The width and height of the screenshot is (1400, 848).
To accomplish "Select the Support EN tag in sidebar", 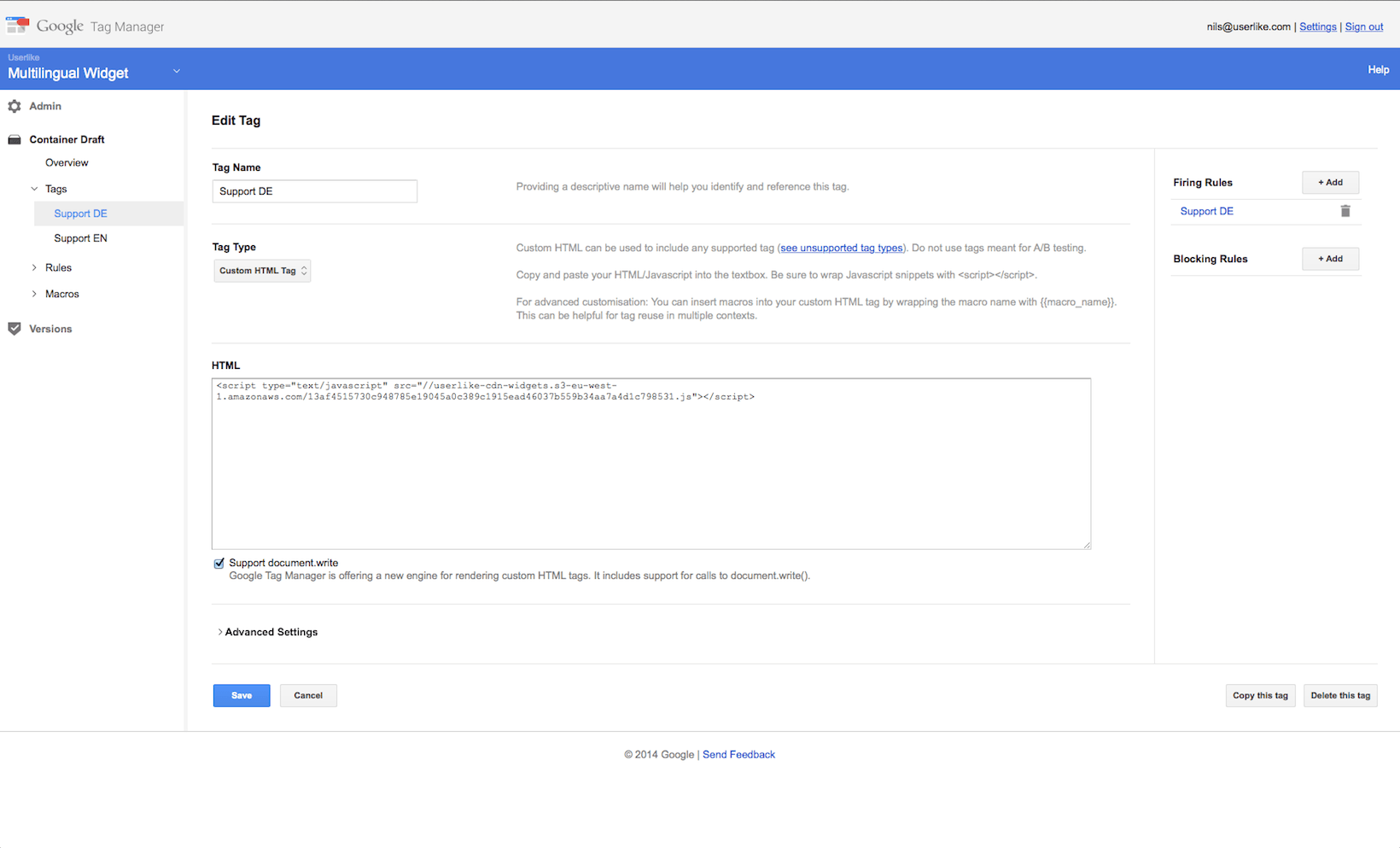I will coord(80,238).
